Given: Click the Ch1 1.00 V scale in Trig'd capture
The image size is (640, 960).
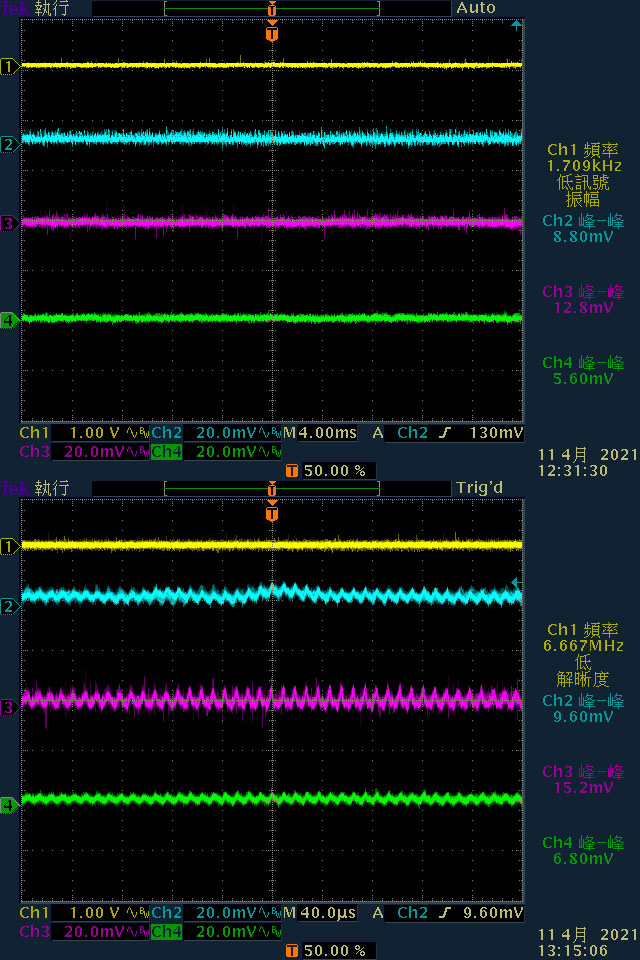Looking at the screenshot, I should point(83,913).
